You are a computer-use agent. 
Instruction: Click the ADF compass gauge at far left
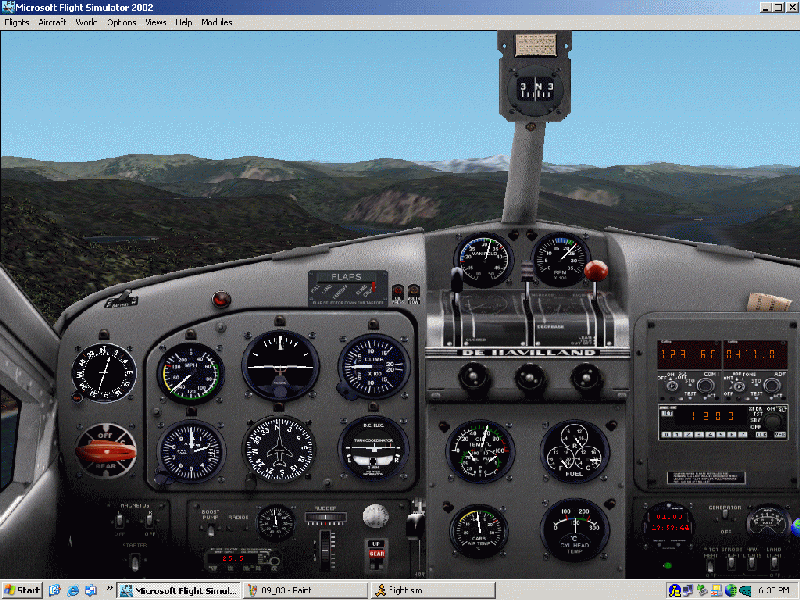(104, 372)
